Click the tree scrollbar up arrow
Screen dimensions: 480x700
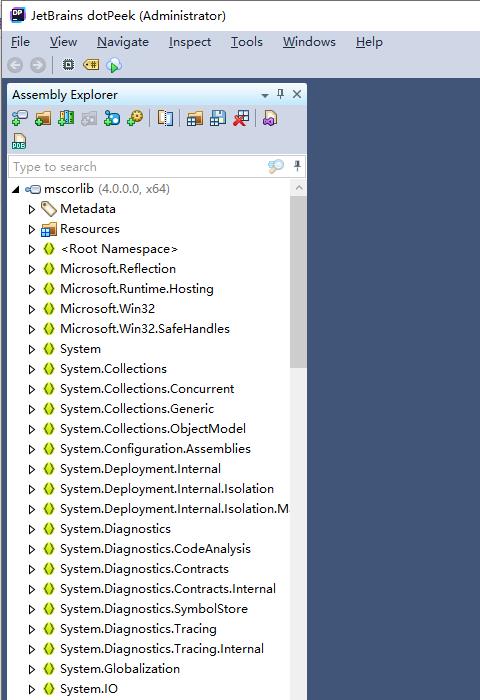point(299,188)
